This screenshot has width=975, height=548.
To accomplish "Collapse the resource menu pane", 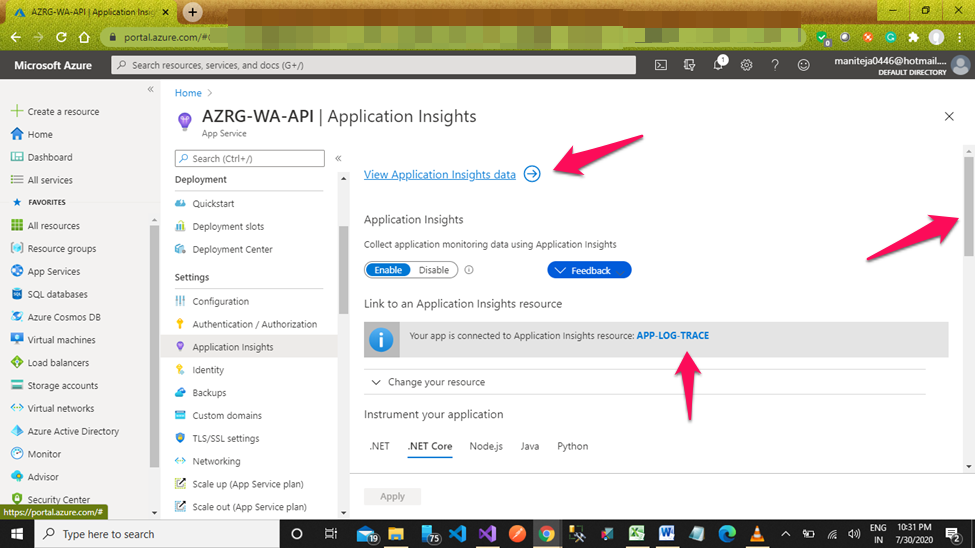I will (338, 159).
